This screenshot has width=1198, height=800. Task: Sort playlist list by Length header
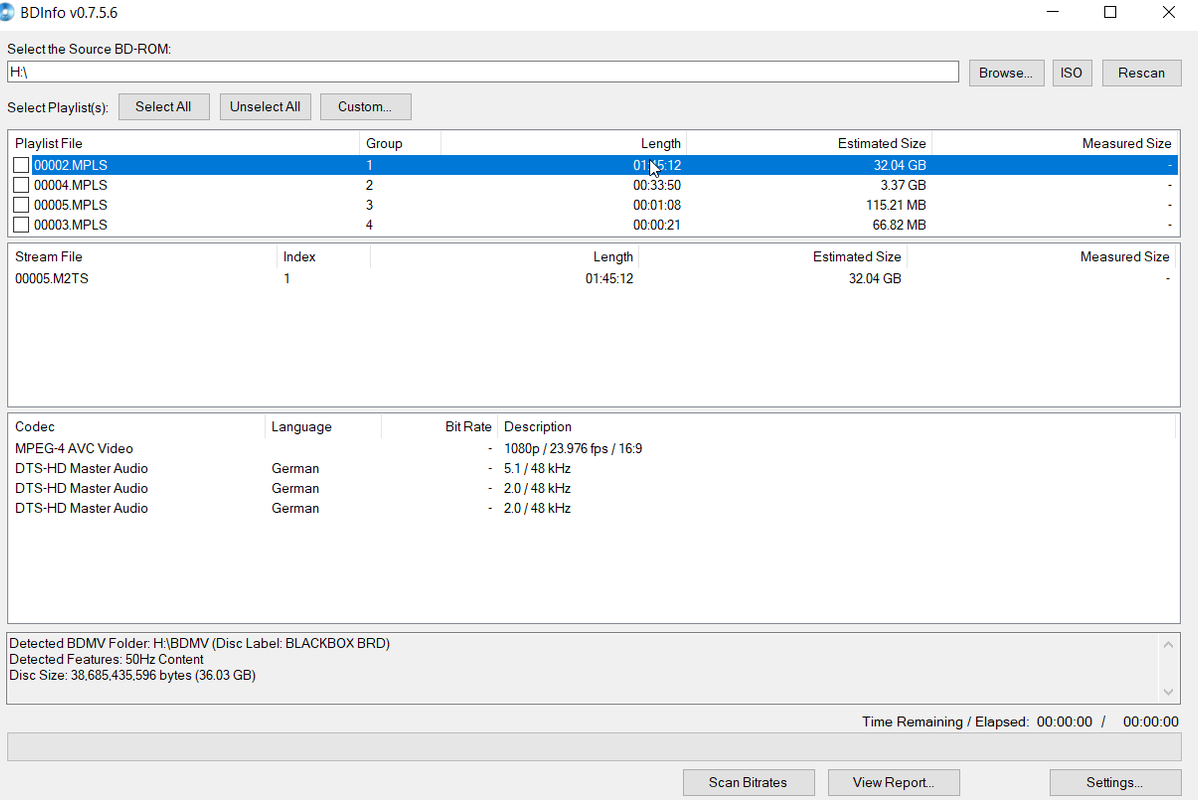(x=563, y=143)
